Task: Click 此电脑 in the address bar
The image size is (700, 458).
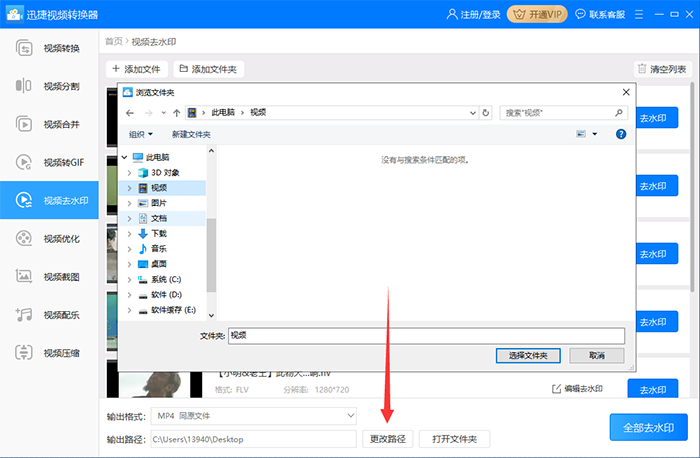Action: point(223,112)
